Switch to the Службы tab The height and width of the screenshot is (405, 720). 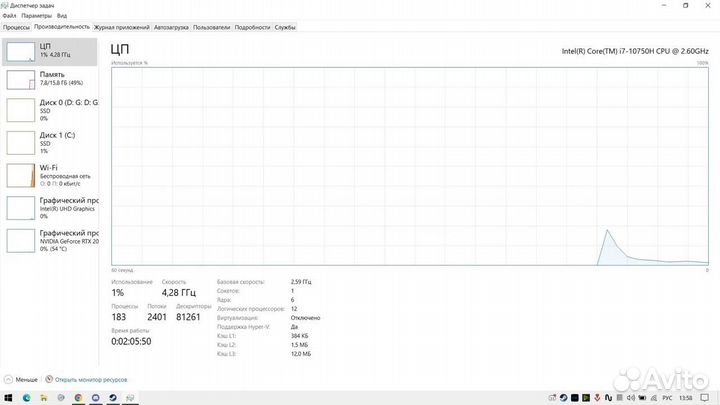tap(285, 27)
